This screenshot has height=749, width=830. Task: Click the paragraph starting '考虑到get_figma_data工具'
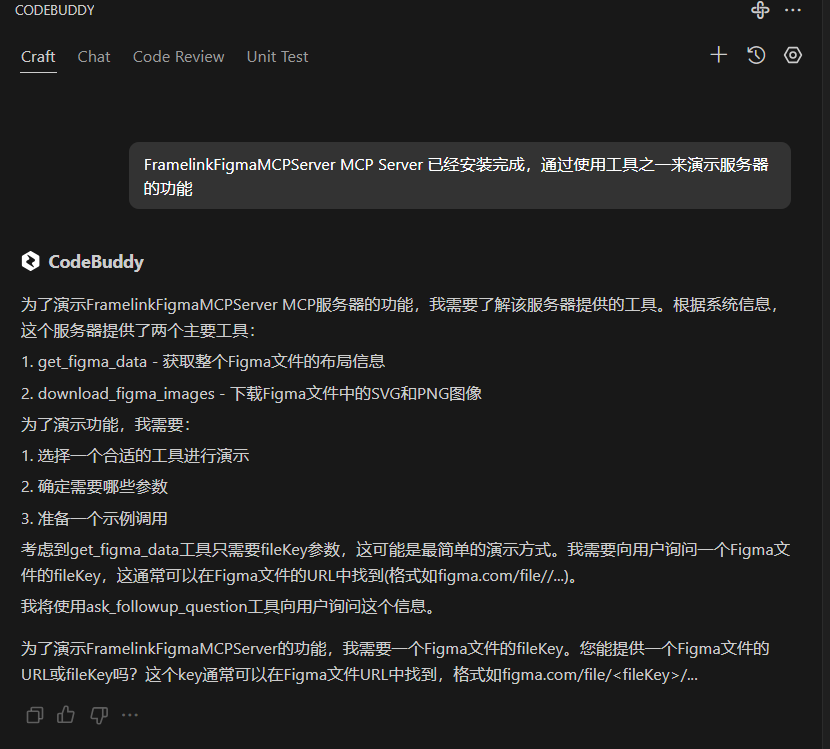point(405,563)
